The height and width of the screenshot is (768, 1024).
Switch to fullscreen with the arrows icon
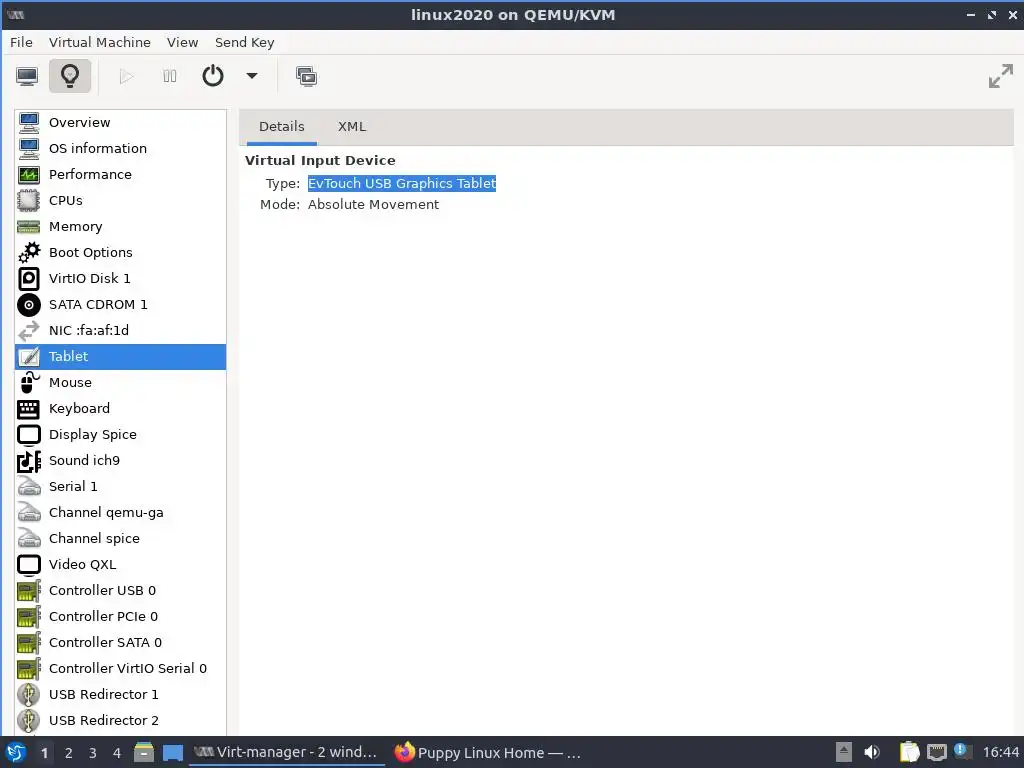click(x=1000, y=76)
